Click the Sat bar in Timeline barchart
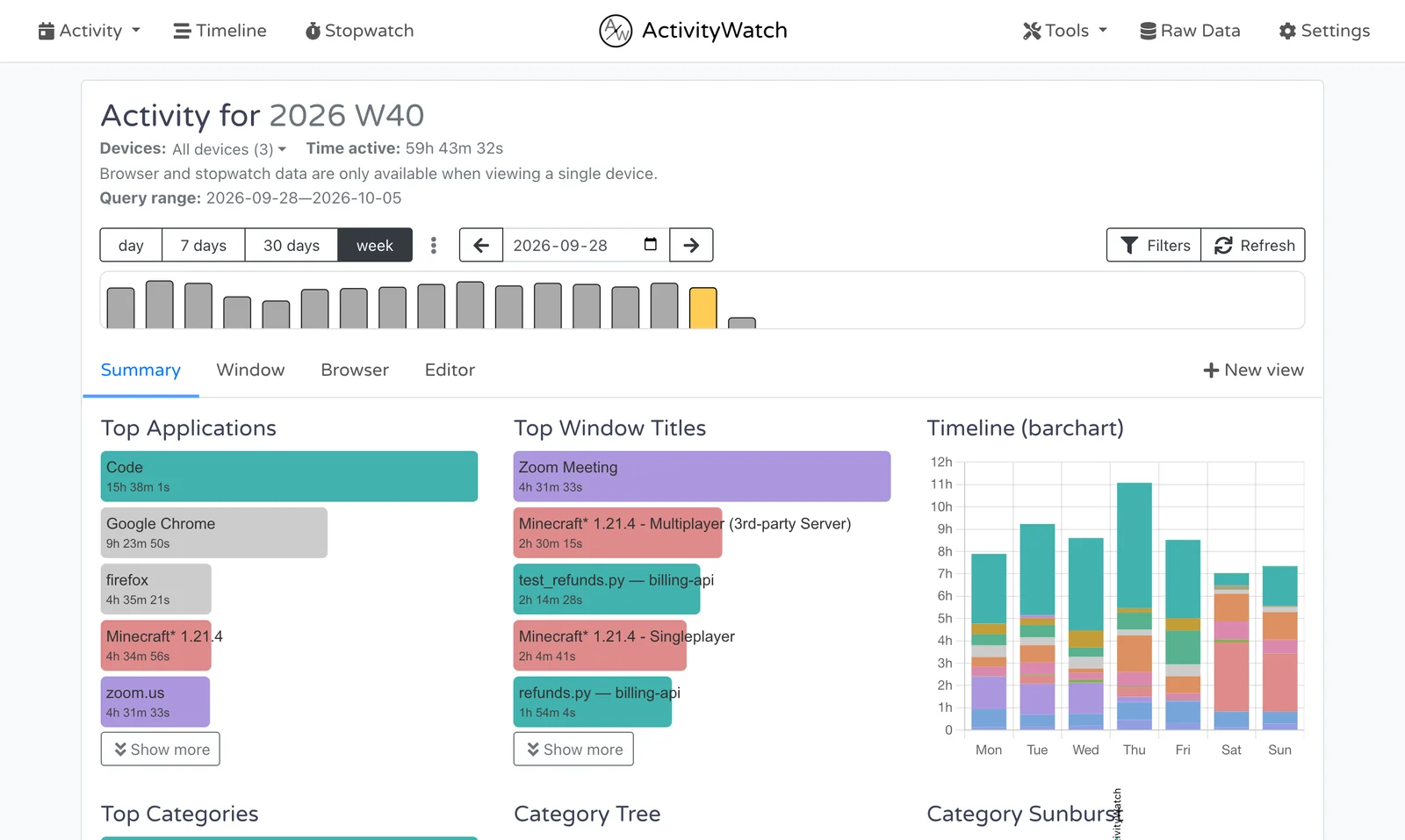Screen dimensions: 1405x840 pyautogui.click(x=1231, y=651)
